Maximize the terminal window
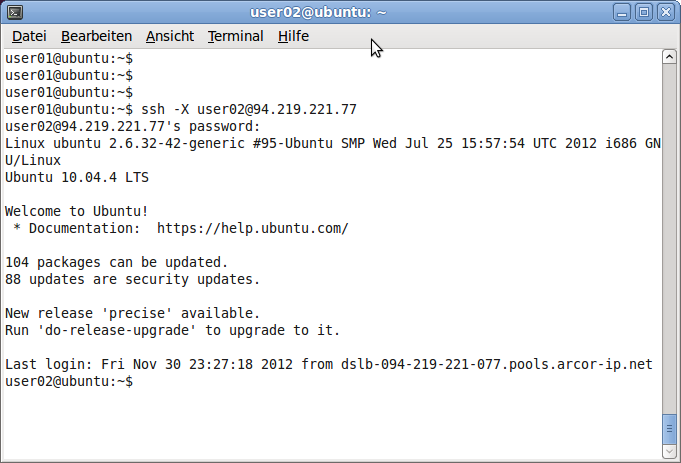Screen dimensions: 681x463 click(644, 12)
